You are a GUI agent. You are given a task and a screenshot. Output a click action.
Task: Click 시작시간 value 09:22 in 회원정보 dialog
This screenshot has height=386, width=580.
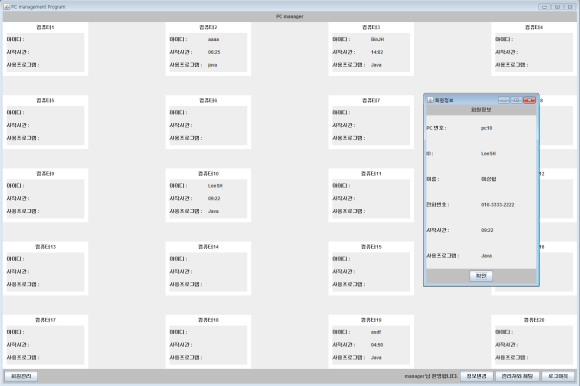click(487, 230)
